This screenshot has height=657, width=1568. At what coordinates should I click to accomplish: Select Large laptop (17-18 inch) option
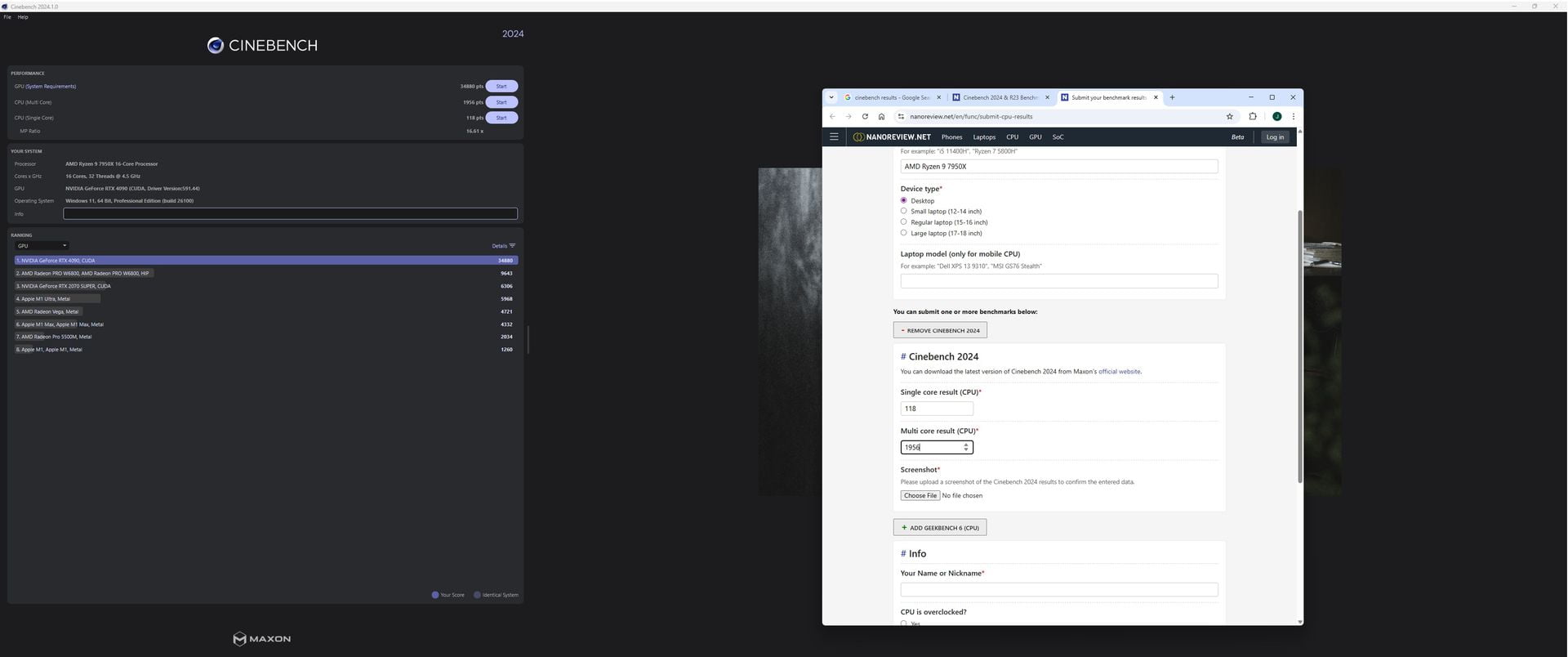[903, 233]
